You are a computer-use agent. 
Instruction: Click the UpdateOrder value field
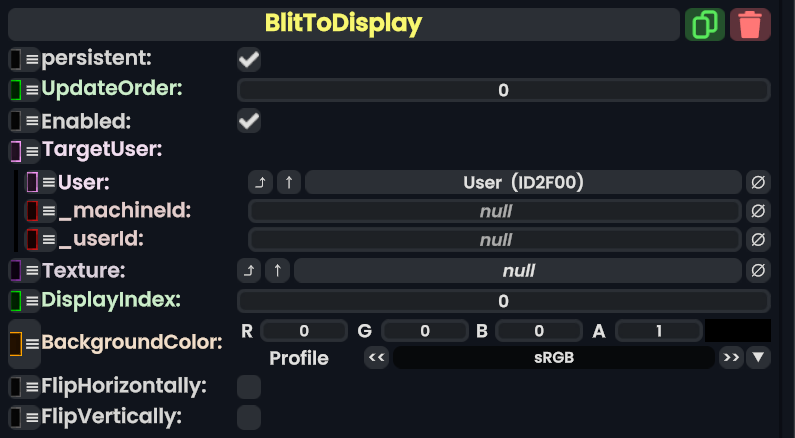(x=503, y=90)
